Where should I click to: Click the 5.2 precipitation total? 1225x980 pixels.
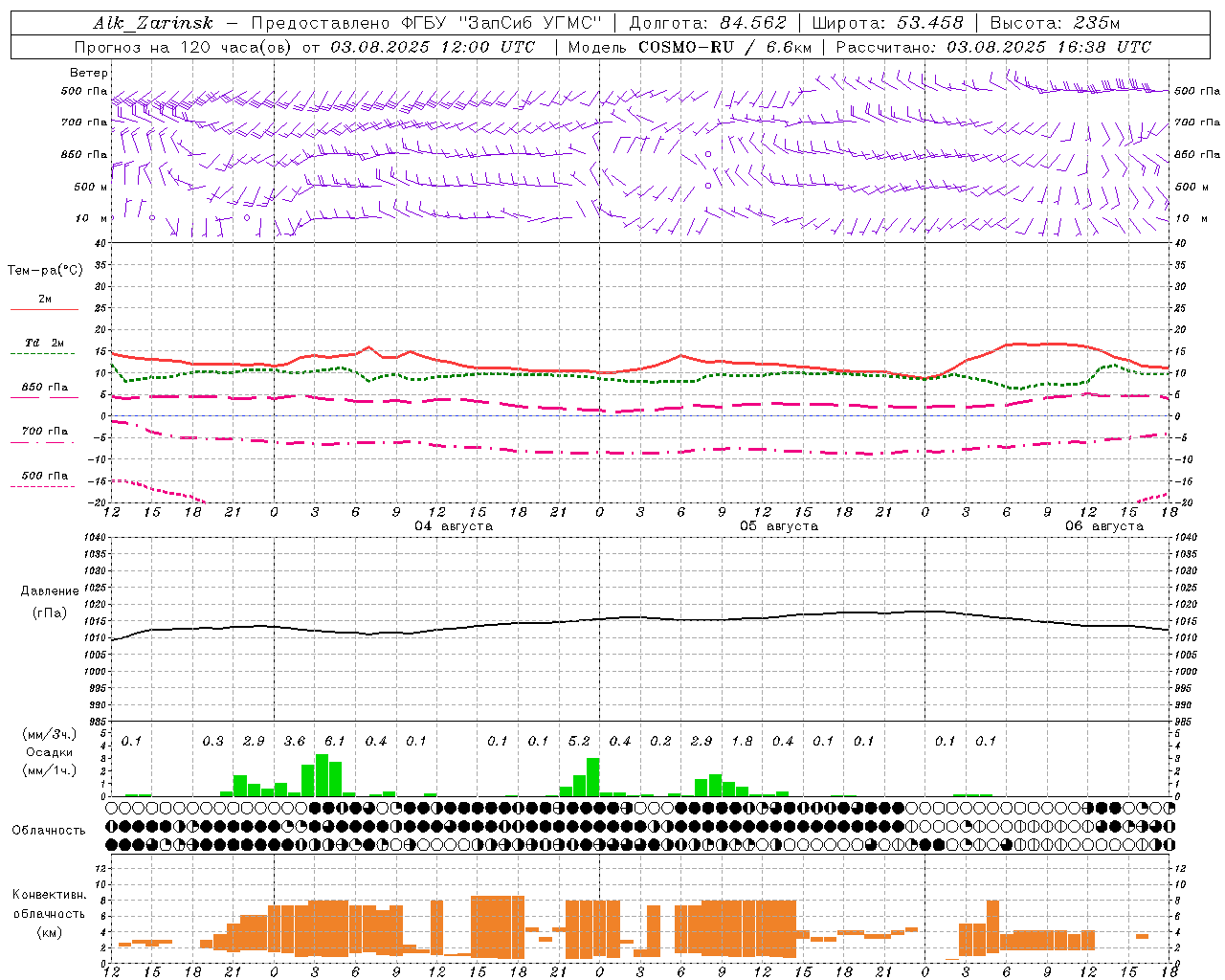click(578, 741)
